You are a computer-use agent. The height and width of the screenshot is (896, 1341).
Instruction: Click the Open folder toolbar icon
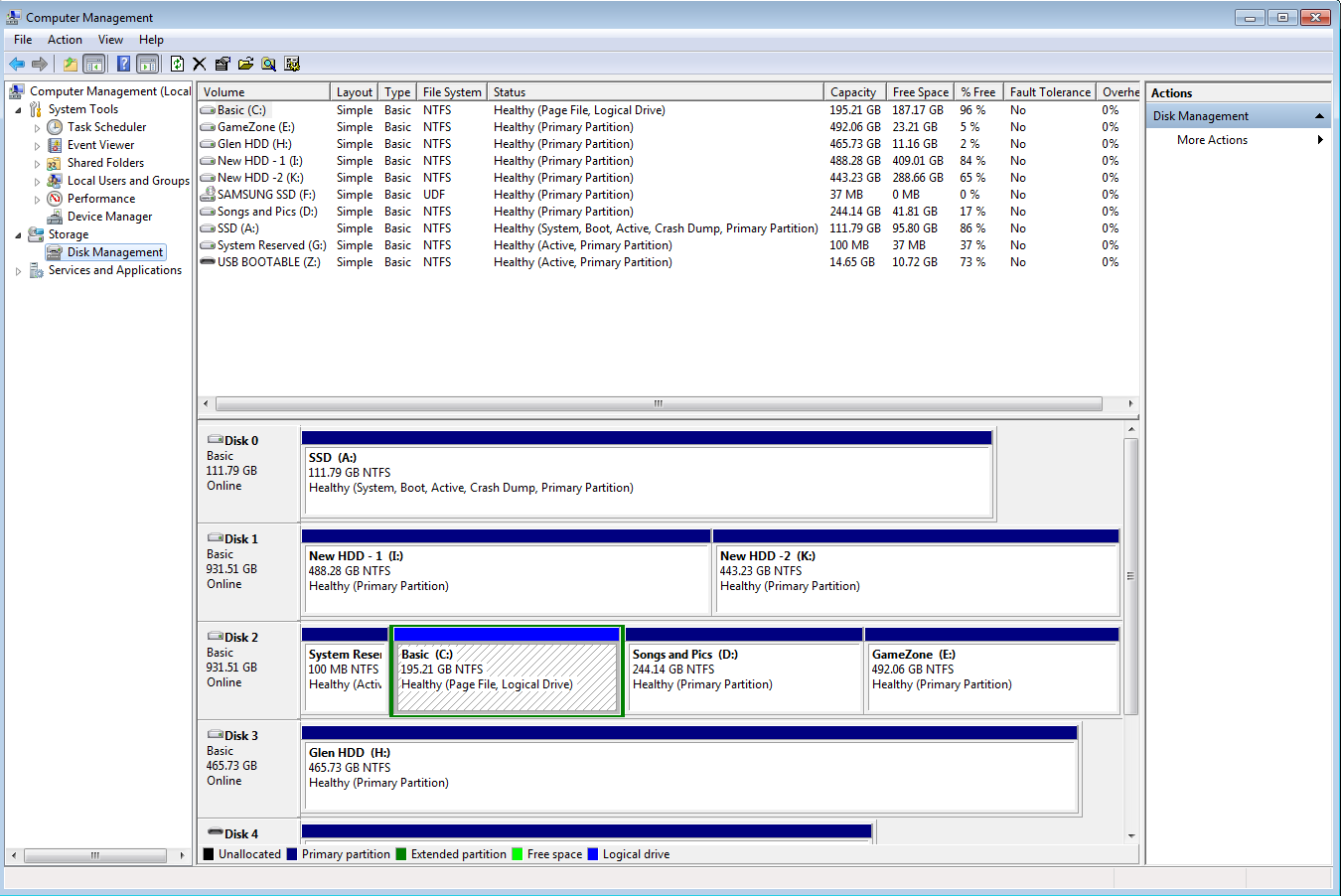point(245,64)
